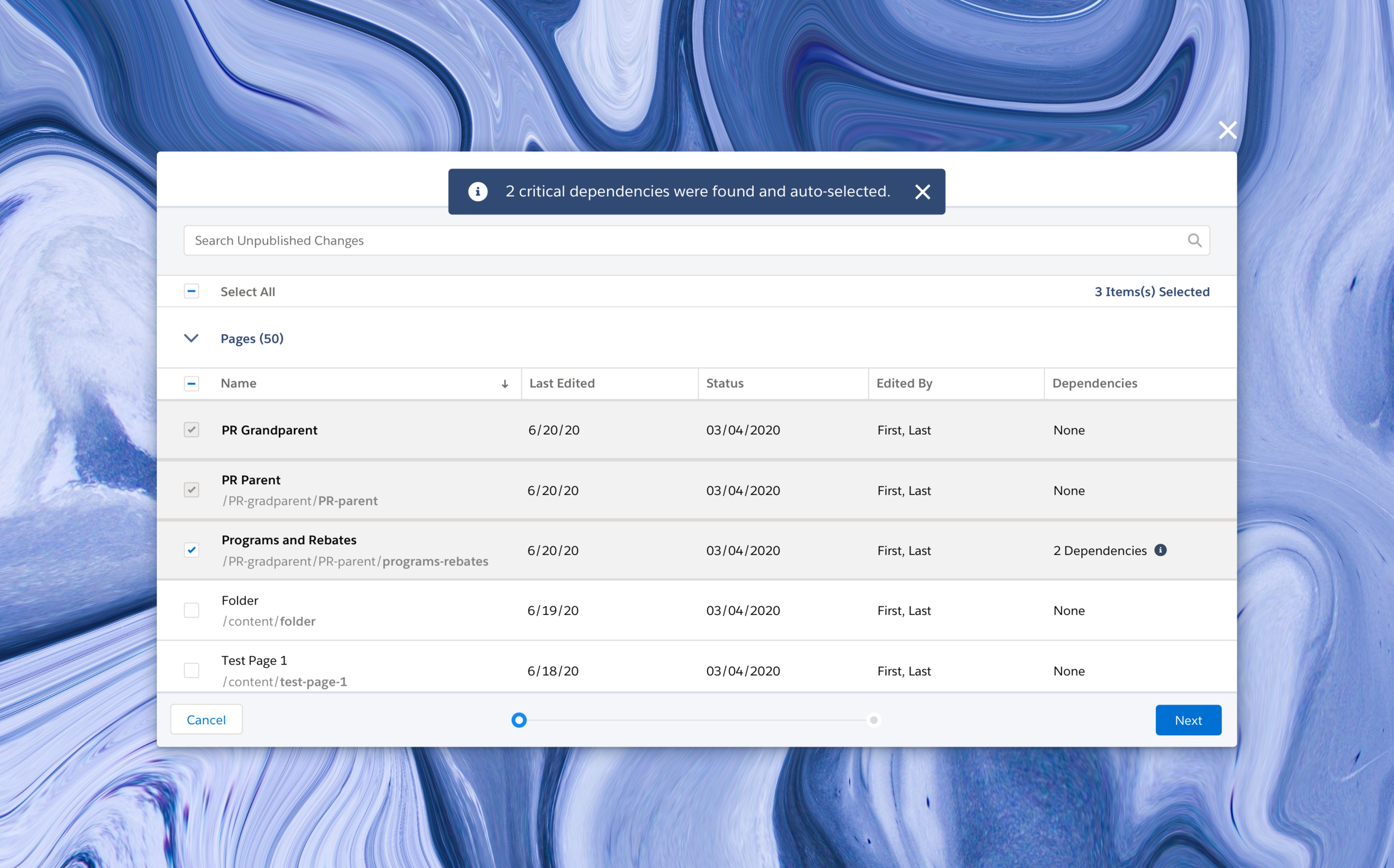Toggle the Select All checkbox
The width and height of the screenshot is (1394, 868).
click(191, 292)
